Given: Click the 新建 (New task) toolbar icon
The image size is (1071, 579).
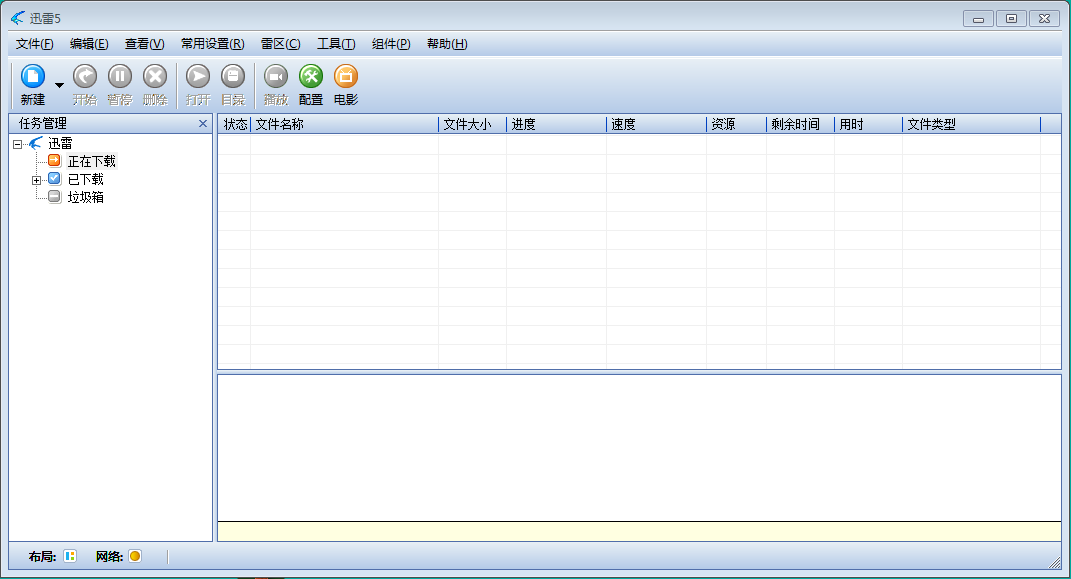Looking at the screenshot, I should (33, 77).
